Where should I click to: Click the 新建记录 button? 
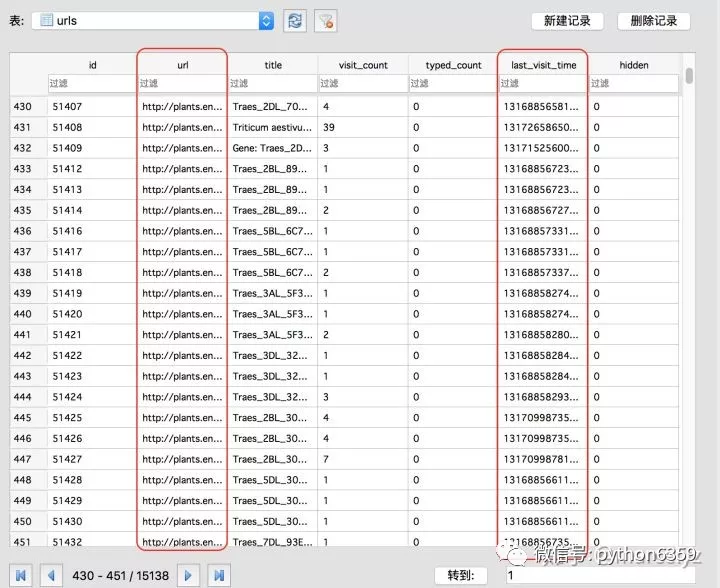click(567, 21)
